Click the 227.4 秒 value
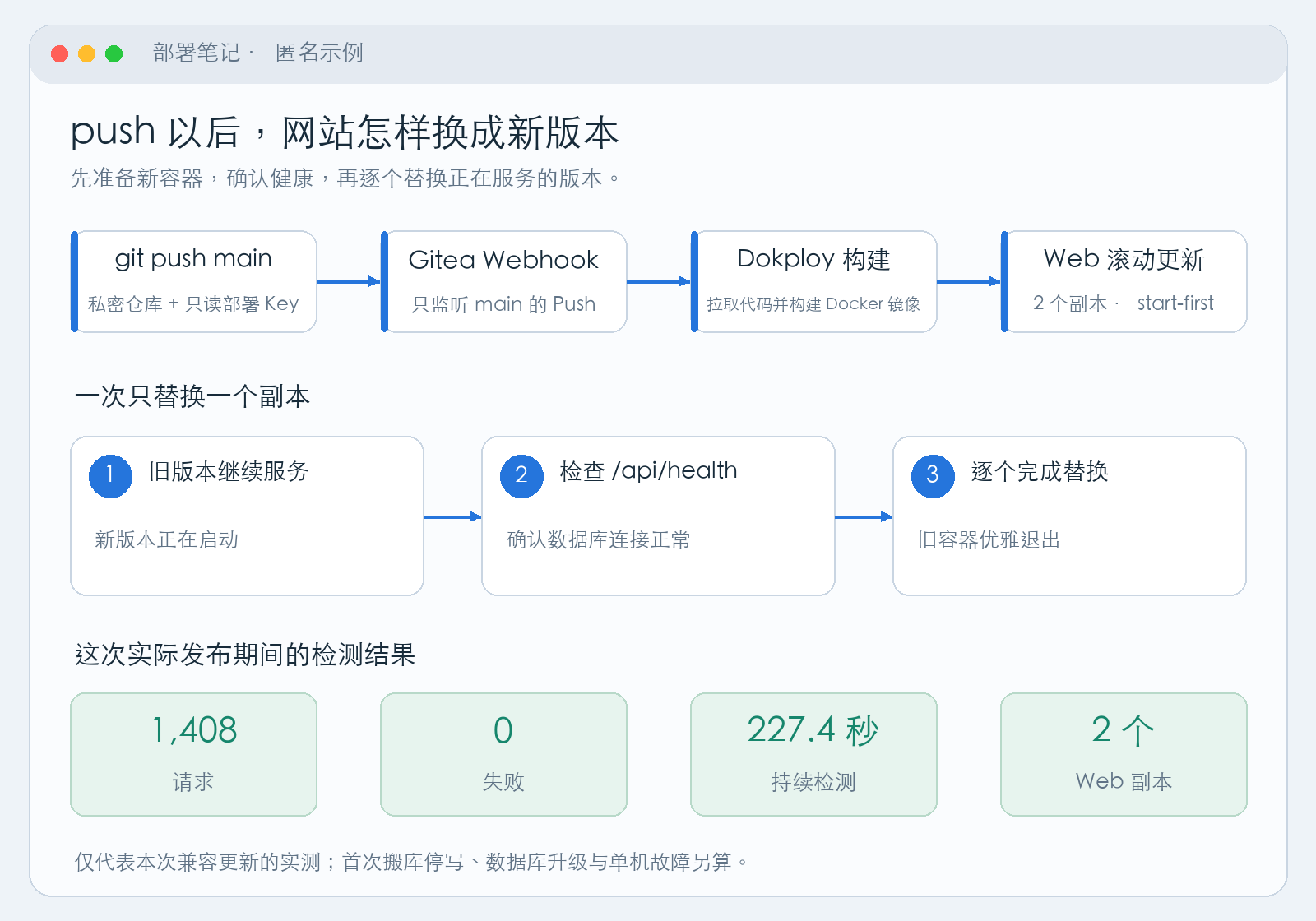 [x=813, y=729]
